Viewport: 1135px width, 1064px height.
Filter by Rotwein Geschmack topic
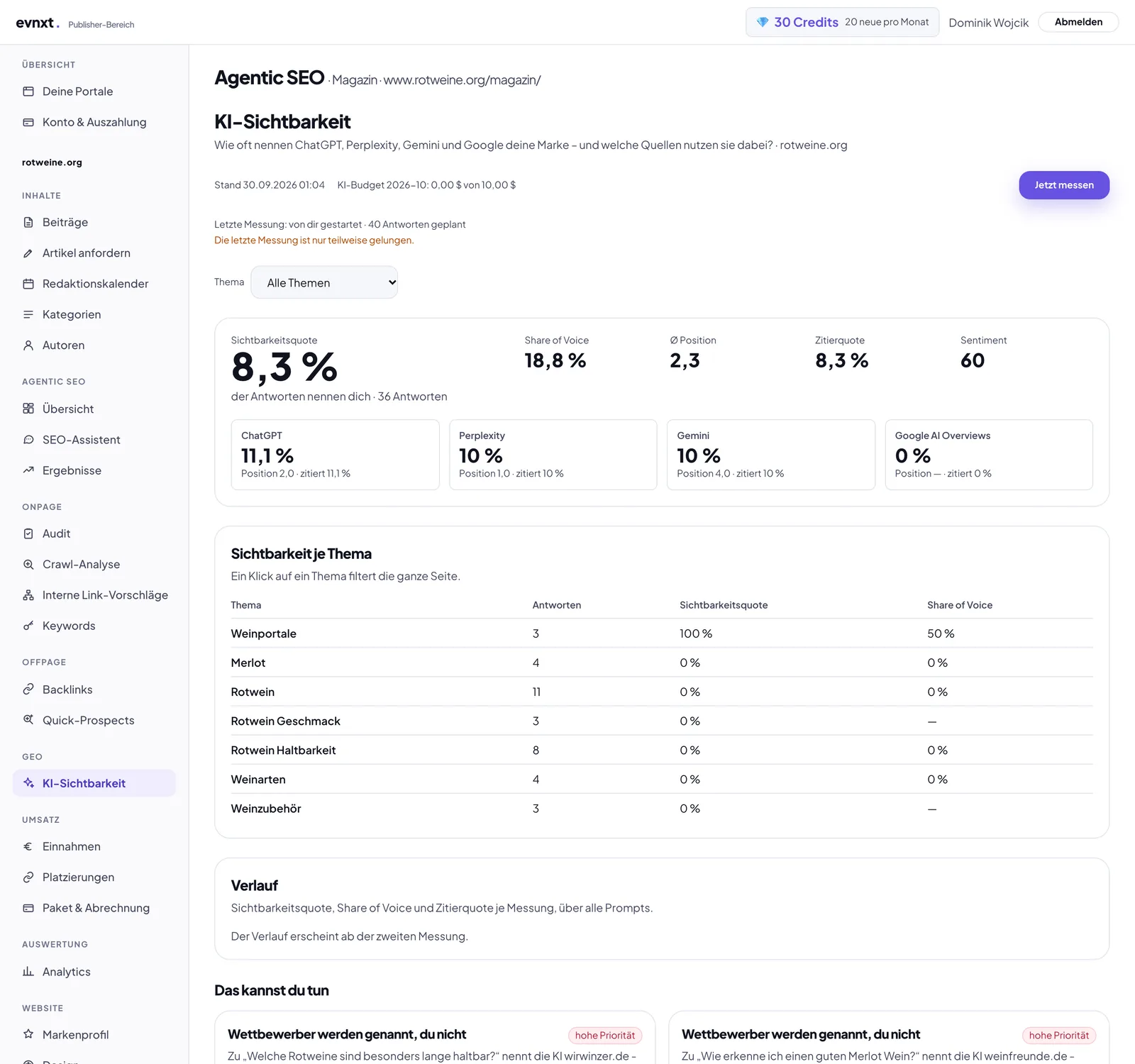661,721
